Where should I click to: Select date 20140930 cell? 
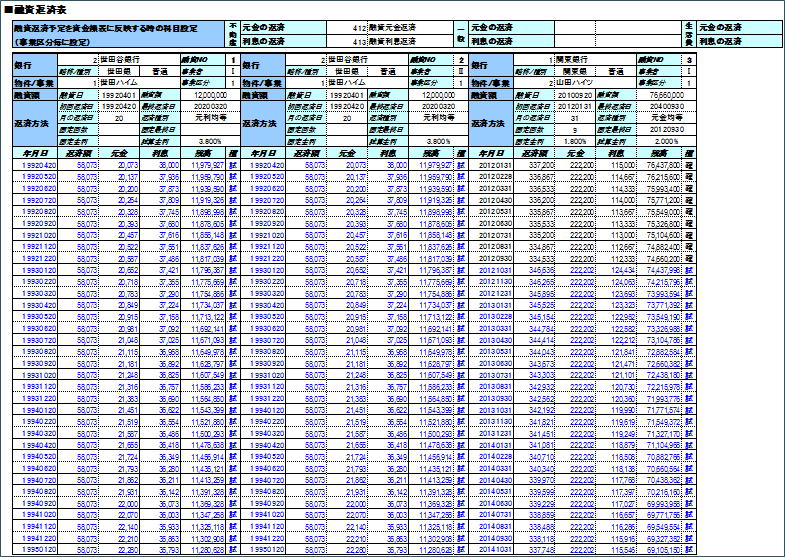tap(492, 539)
